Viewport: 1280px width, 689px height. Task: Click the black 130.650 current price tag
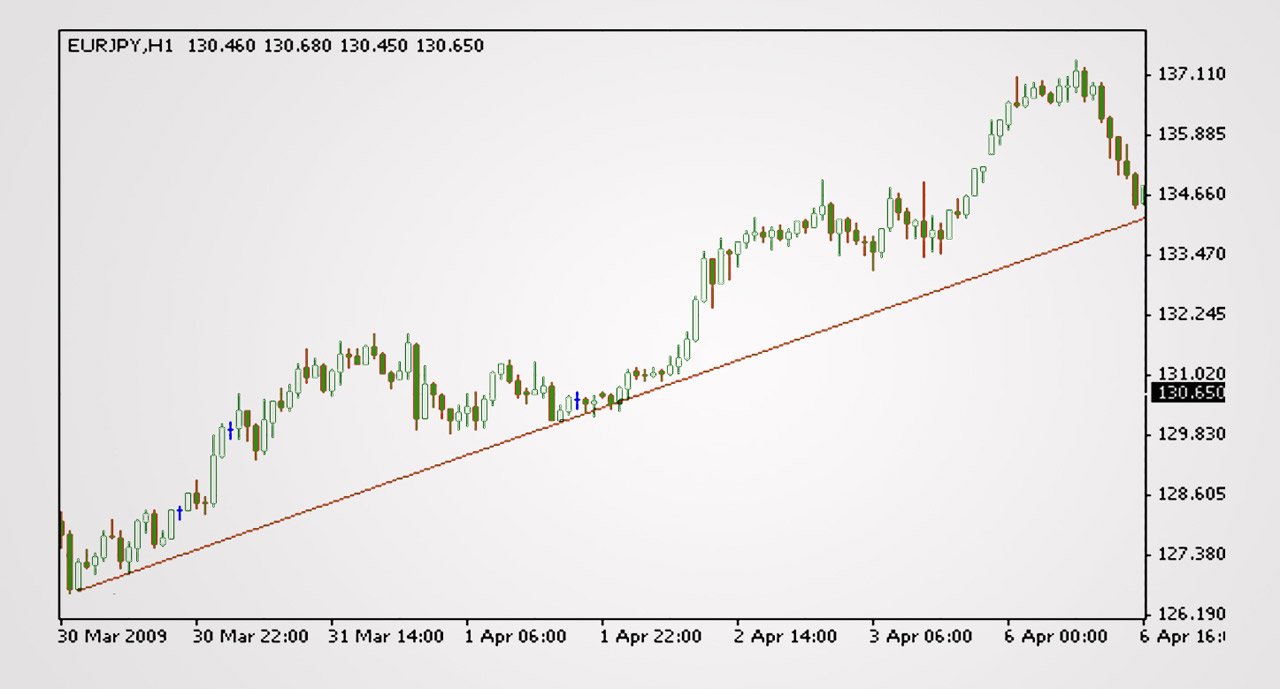[1188, 393]
